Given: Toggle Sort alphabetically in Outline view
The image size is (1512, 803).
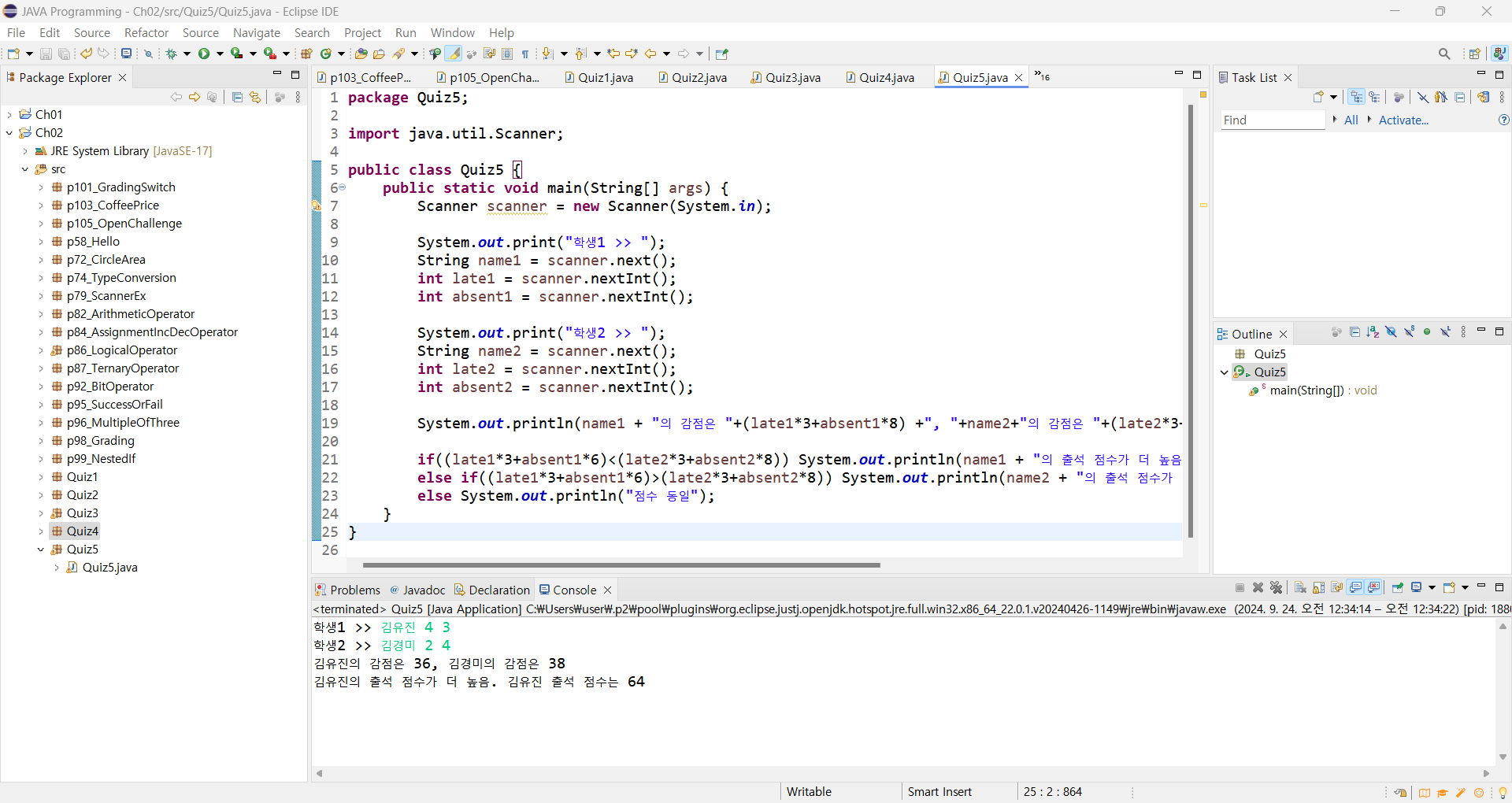Looking at the screenshot, I should click(1373, 332).
